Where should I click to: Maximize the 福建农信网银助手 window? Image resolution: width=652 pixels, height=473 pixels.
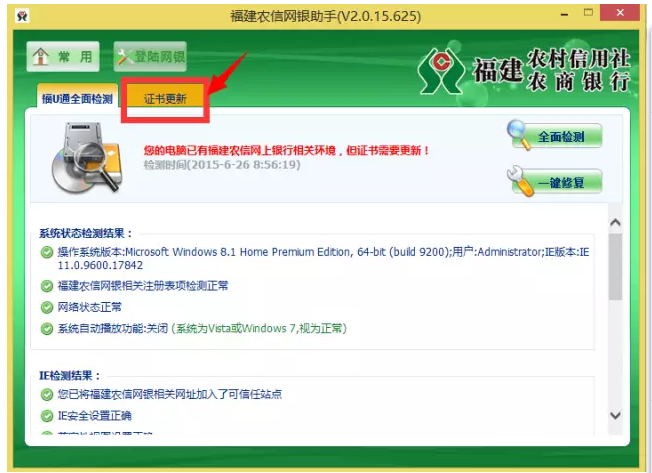click(588, 12)
